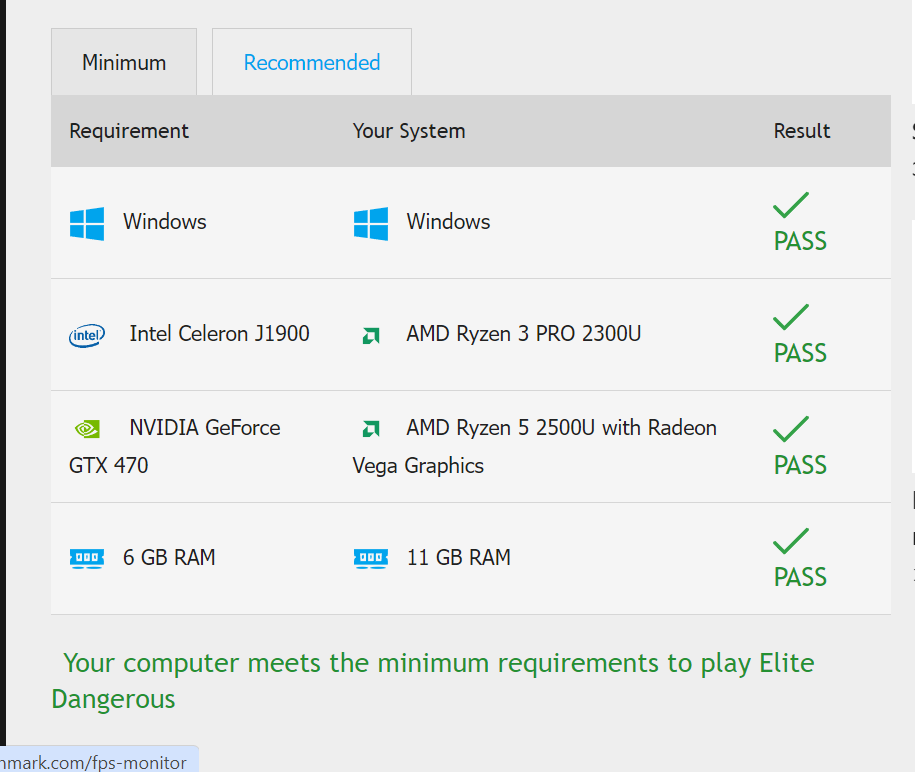The image size is (915, 772).
Task: Select the AMD Ryzen 5 2500U Vega Graphics text
Action: 535,446
